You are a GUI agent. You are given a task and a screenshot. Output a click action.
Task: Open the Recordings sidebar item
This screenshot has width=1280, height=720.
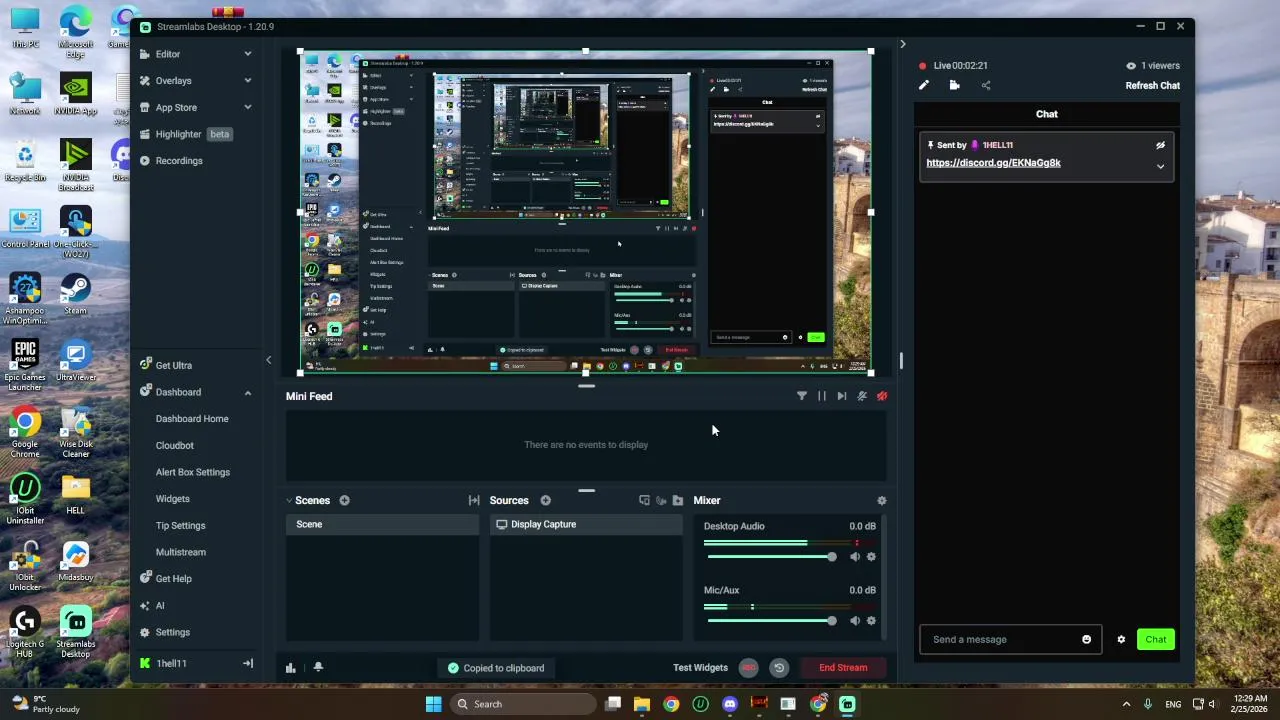pyautogui.click(x=179, y=161)
